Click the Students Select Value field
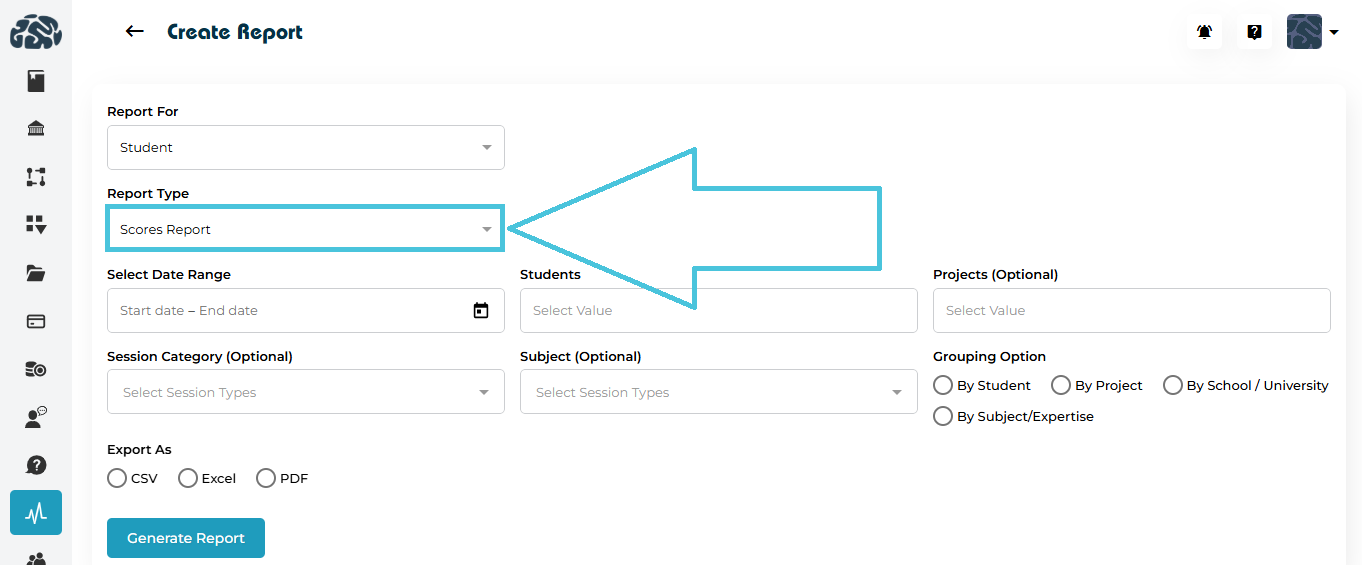This screenshot has width=1362, height=565. 718,310
